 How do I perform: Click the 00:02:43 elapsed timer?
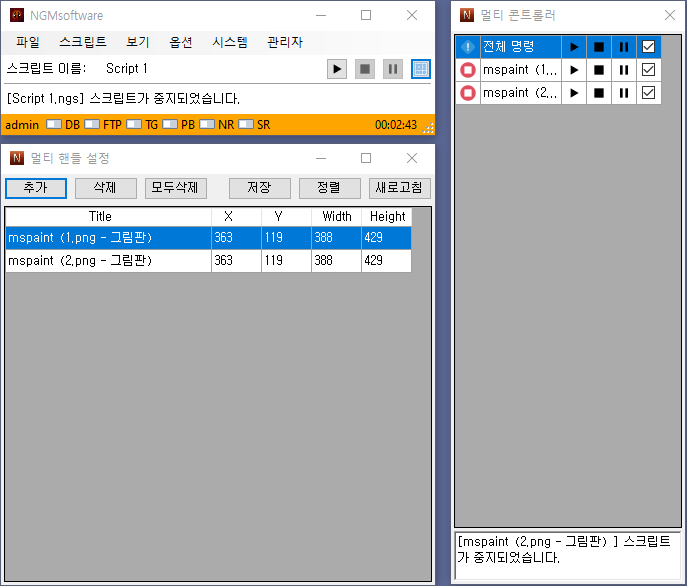(x=396, y=125)
